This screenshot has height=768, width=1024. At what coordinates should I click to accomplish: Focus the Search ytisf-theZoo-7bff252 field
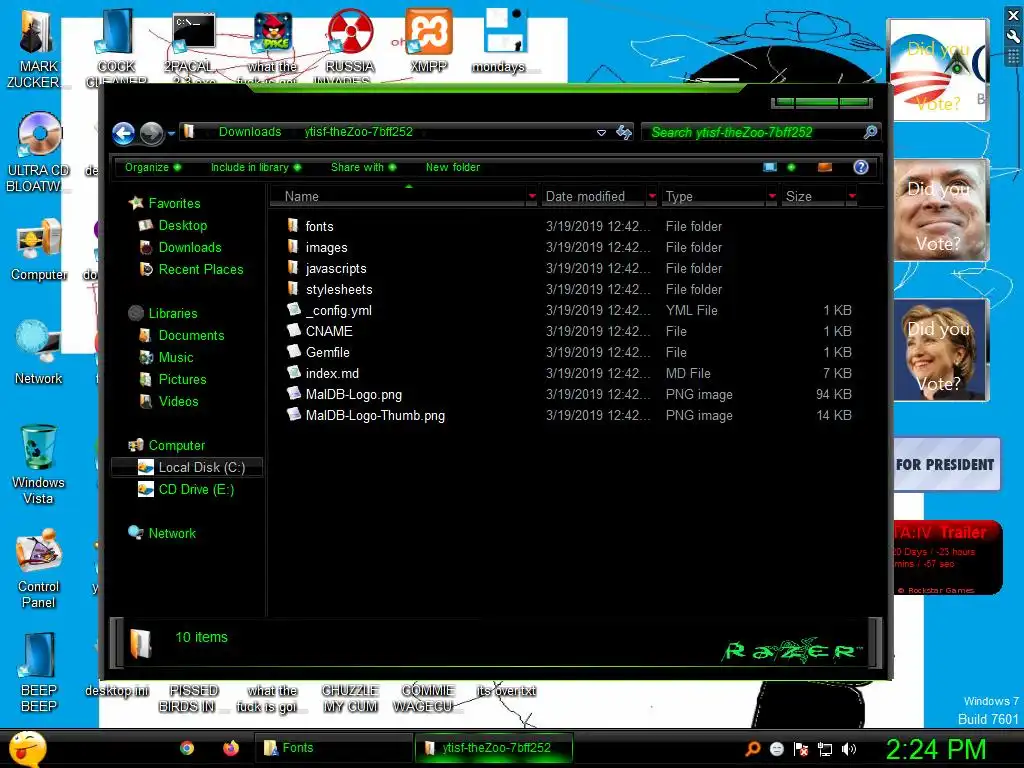[x=753, y=133]
